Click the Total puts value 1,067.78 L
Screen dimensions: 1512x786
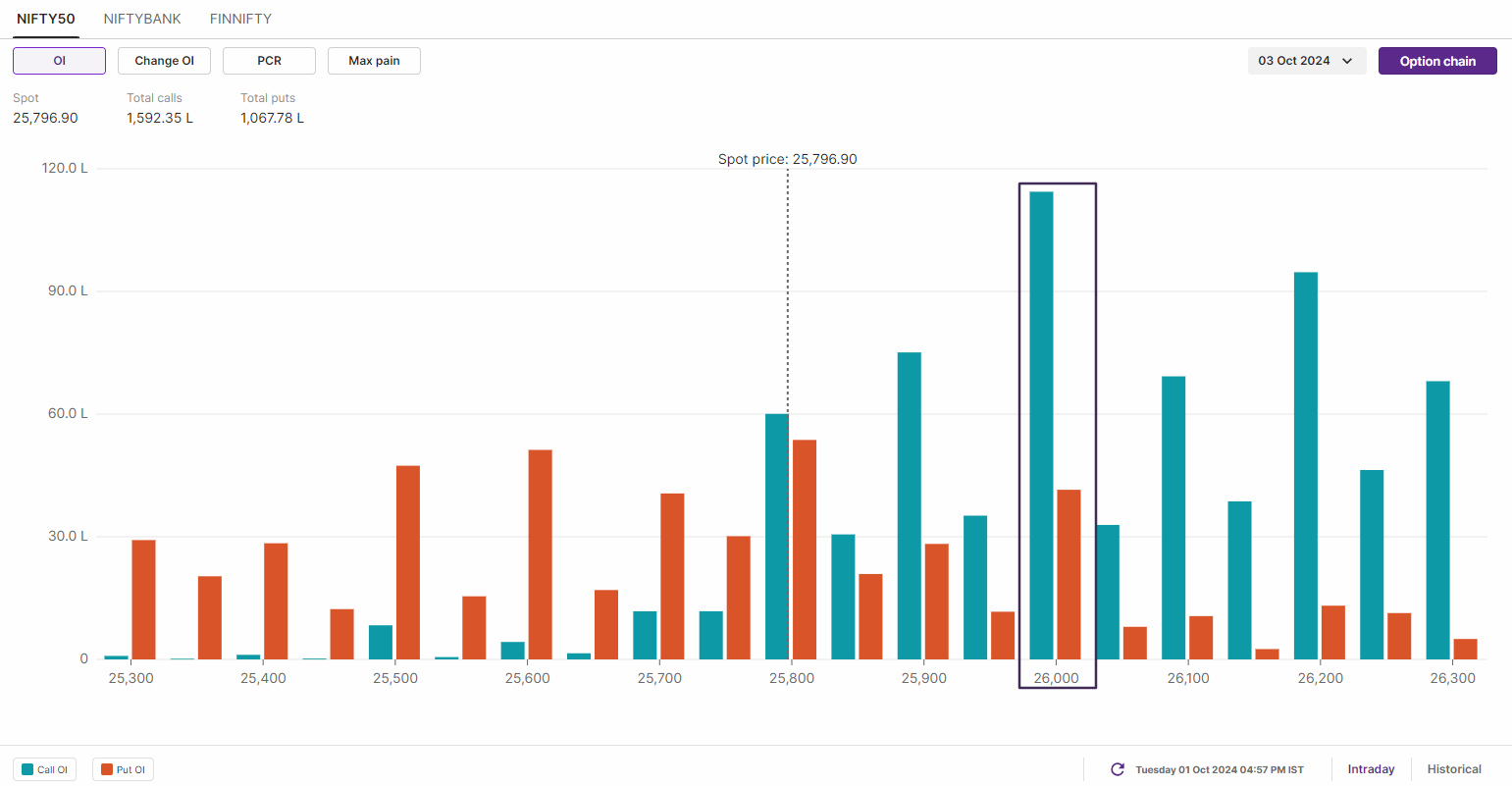272,118
